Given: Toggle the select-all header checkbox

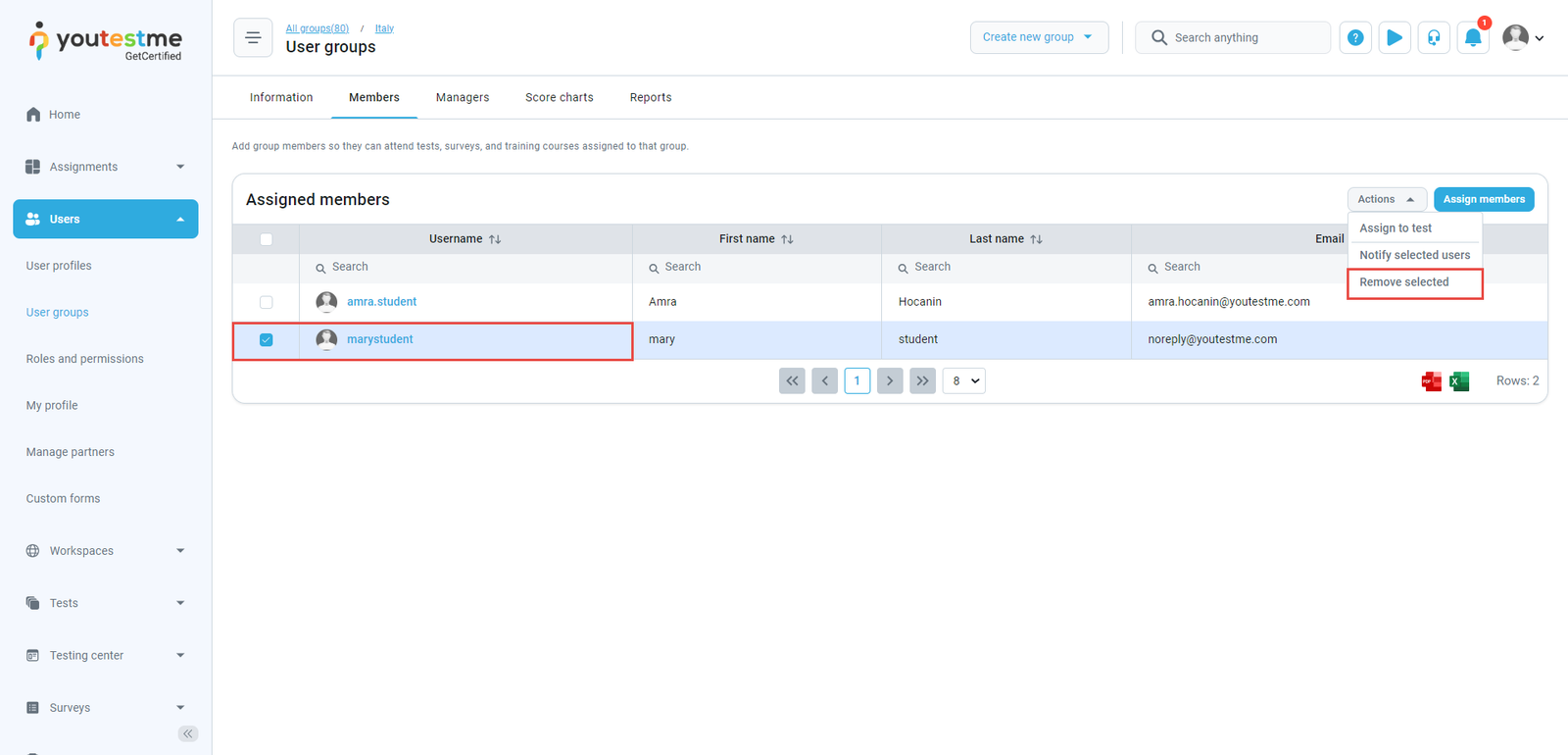Looking at the screenshot, I should coord(266,239).
